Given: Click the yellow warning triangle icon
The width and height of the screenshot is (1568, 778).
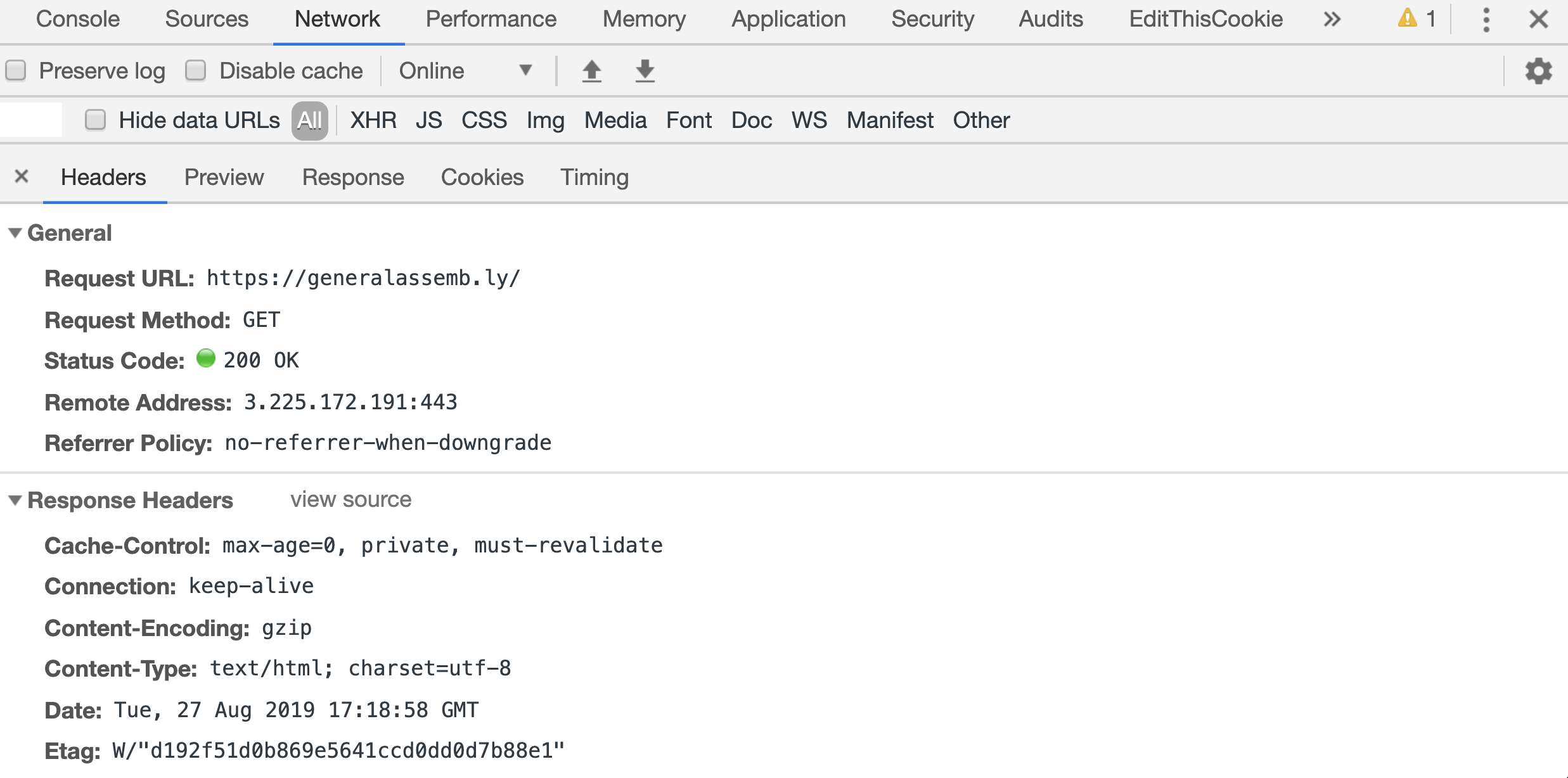Looking at the screenshot, I should pos(1407,18).
